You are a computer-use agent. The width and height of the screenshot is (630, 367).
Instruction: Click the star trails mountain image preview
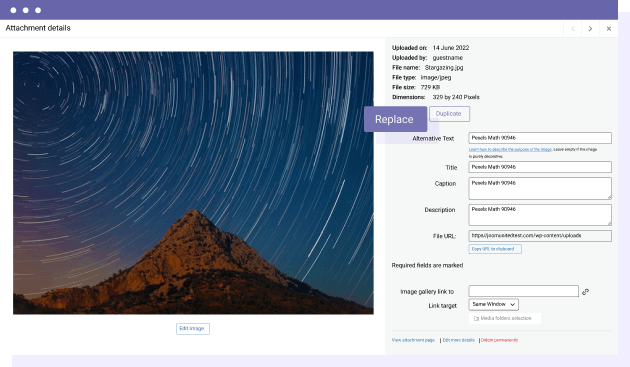click(193, 183)
